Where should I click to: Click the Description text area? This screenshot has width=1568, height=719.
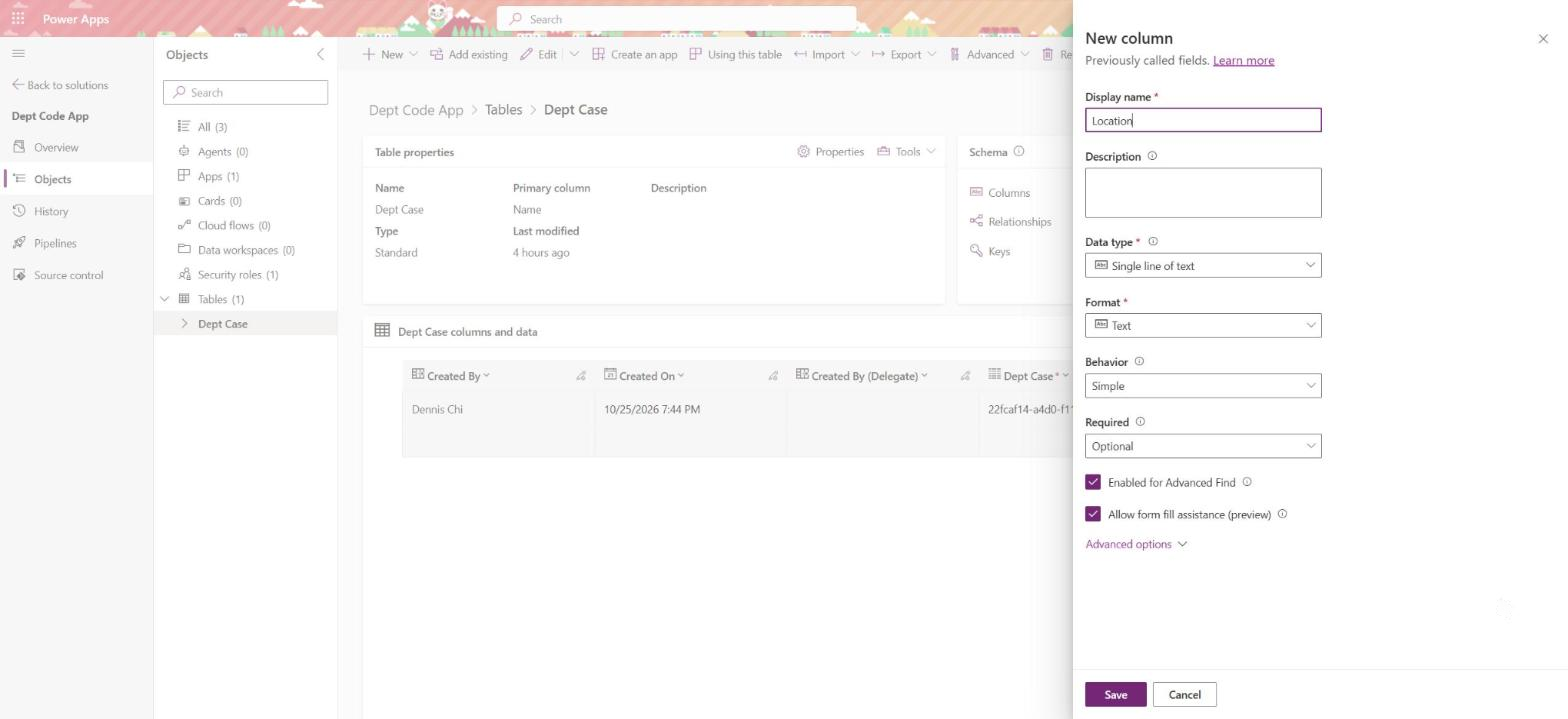[1203, 192]
